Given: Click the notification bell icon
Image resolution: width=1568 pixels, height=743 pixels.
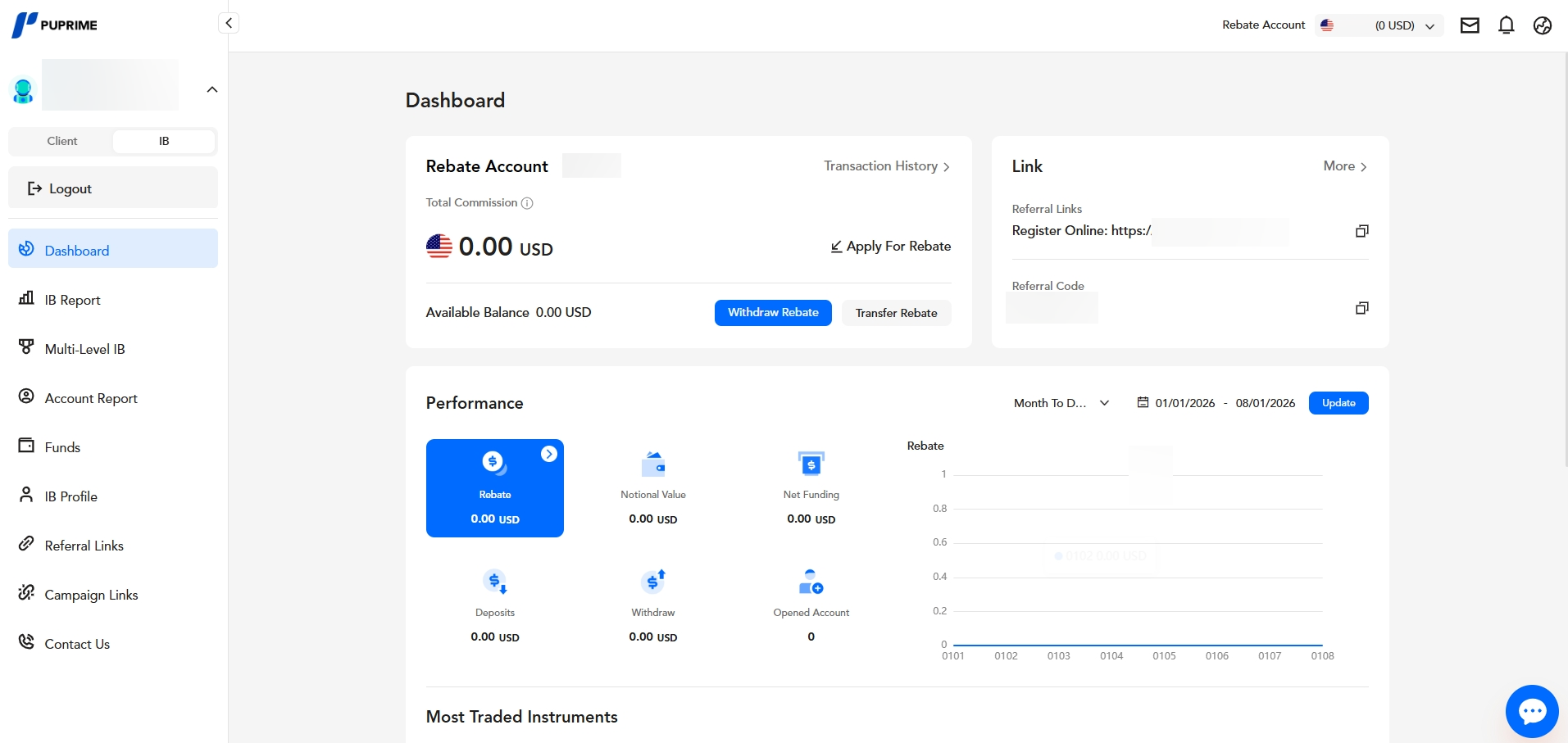Looking at the screenshot, I should [1506, 25].
